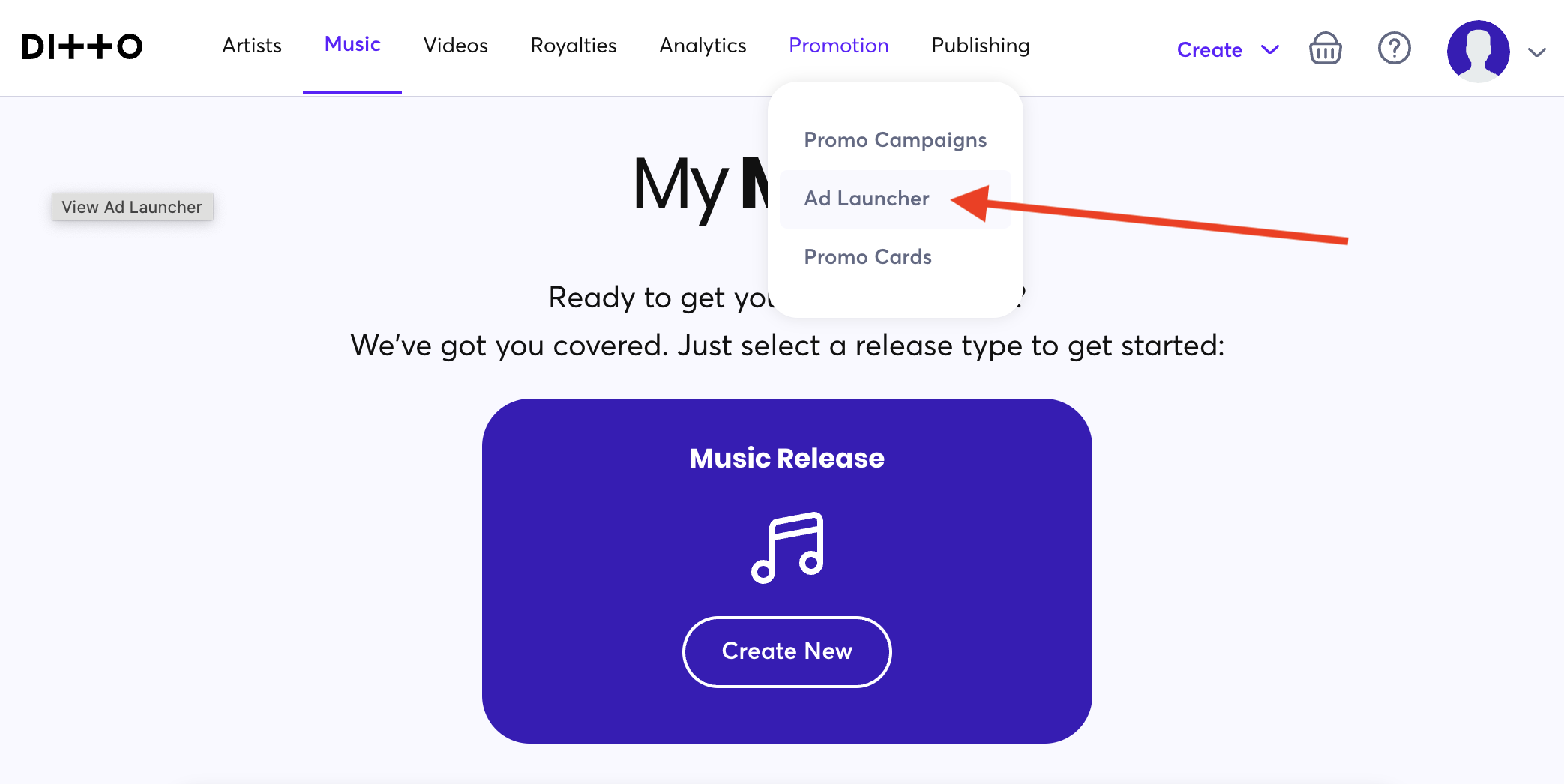Open the Create dropdown
1564x784 pixels.
[x=1209, y=49]
